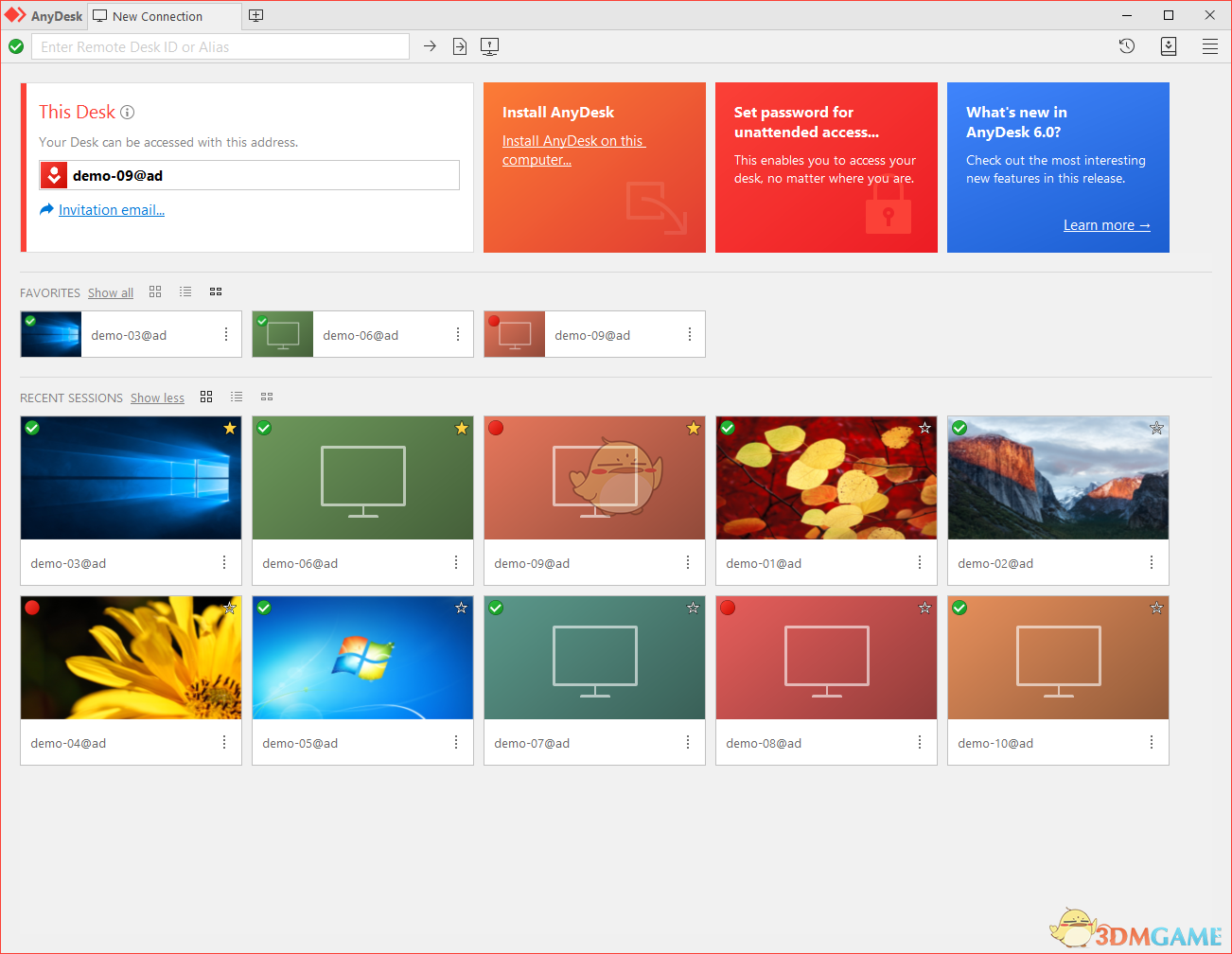The image size is (1232, 954).
Task: Click the connect arrow beside the ID field
Action: [430, 45]
